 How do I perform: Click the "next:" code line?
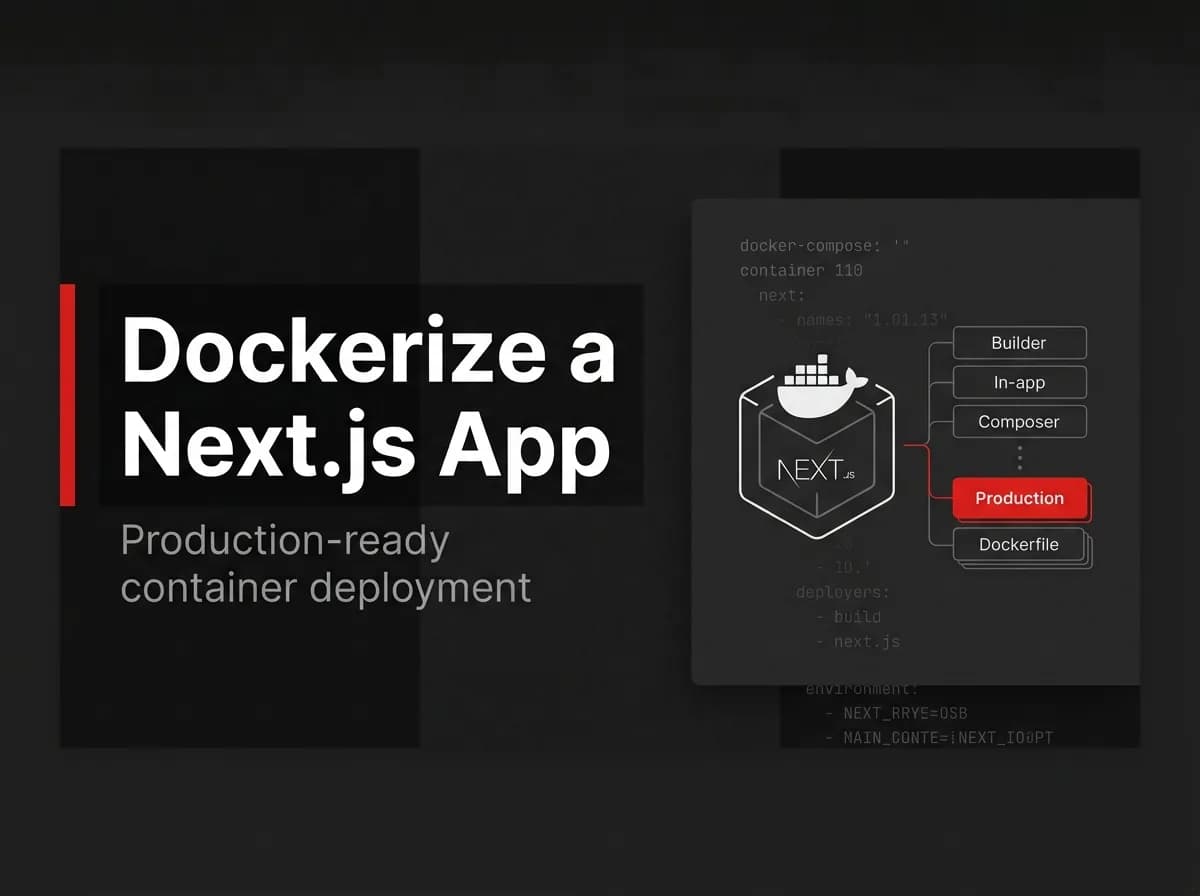coord(782,296)
